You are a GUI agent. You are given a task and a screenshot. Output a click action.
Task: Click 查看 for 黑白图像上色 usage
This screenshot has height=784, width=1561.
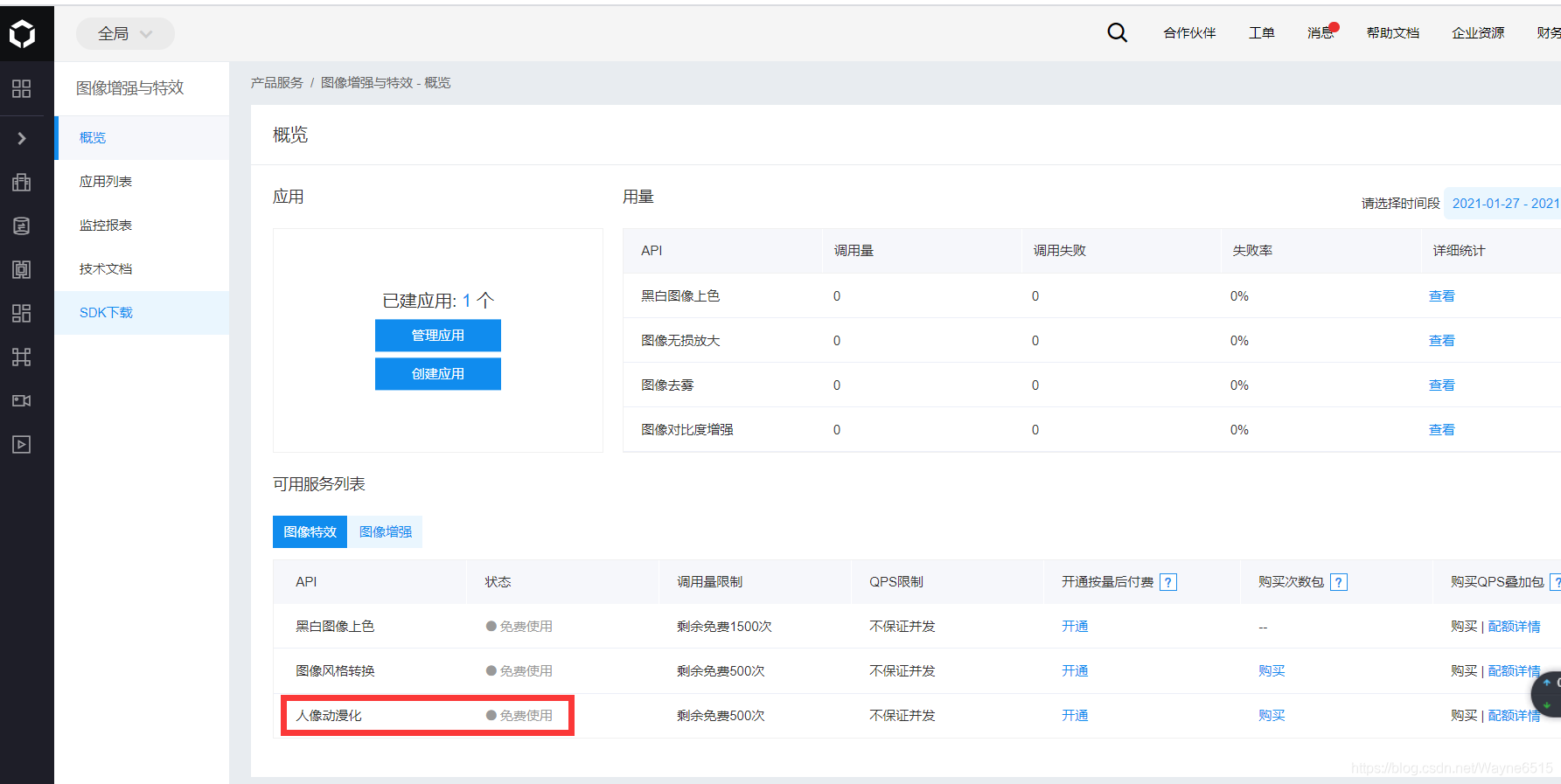point(1441,296)
